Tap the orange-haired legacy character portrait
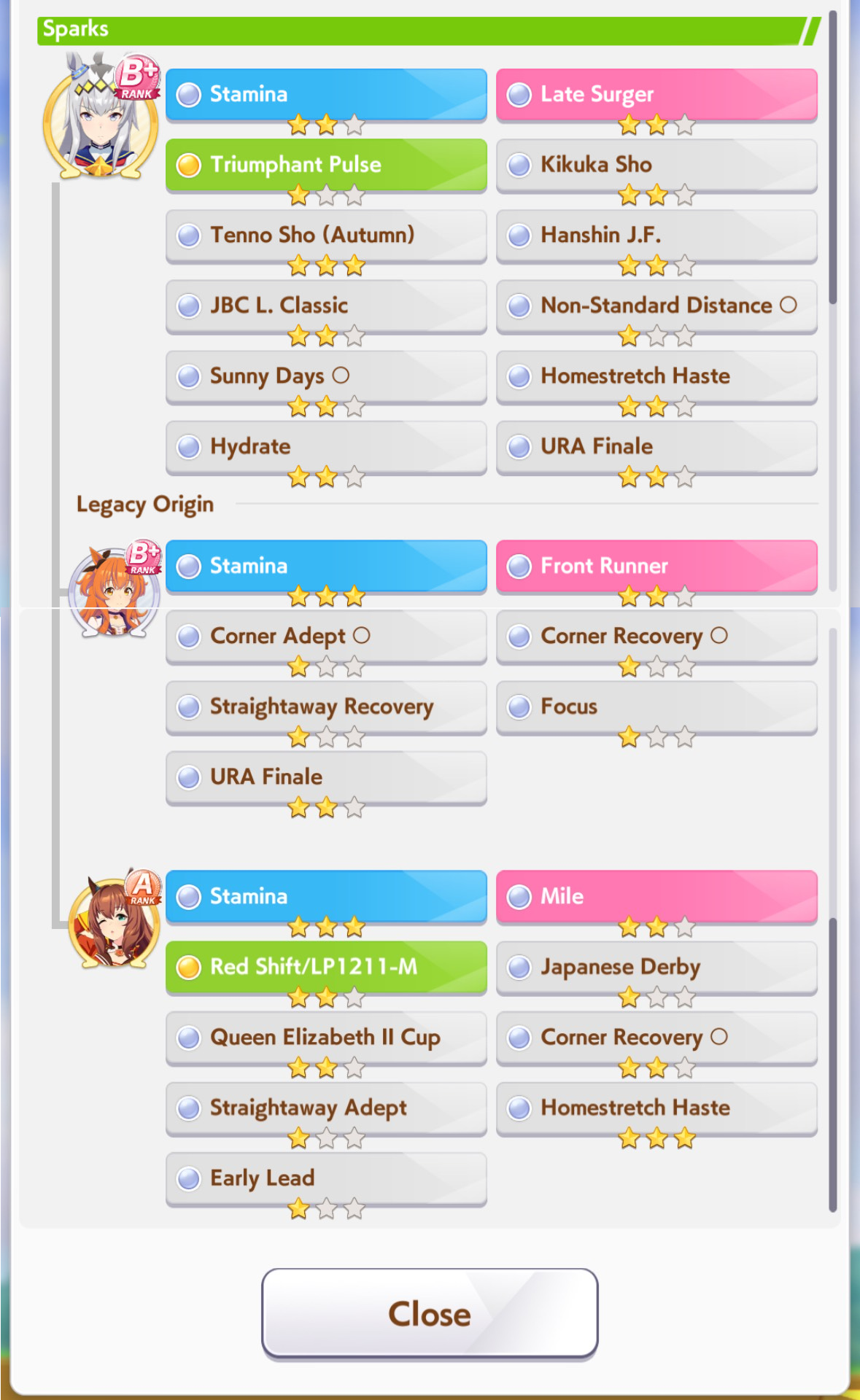The height and width of the screenshot is (1400, 860). coord(114,590)
